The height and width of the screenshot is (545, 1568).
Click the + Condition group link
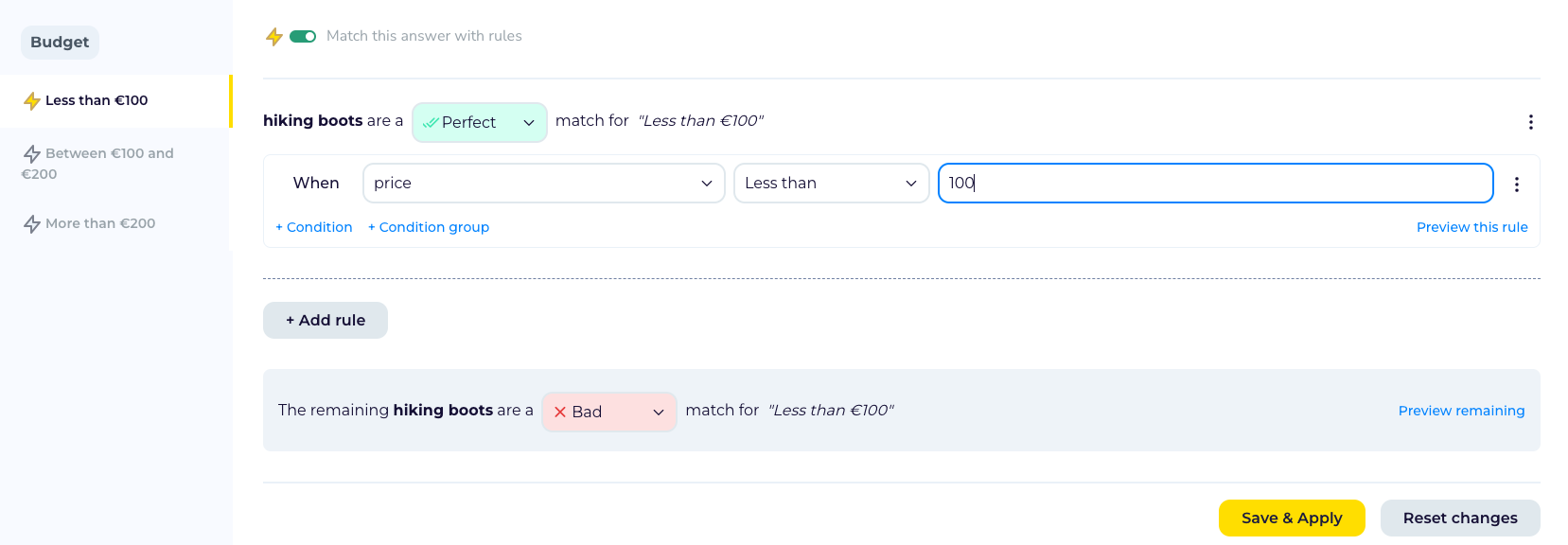[x=429, y=227]
